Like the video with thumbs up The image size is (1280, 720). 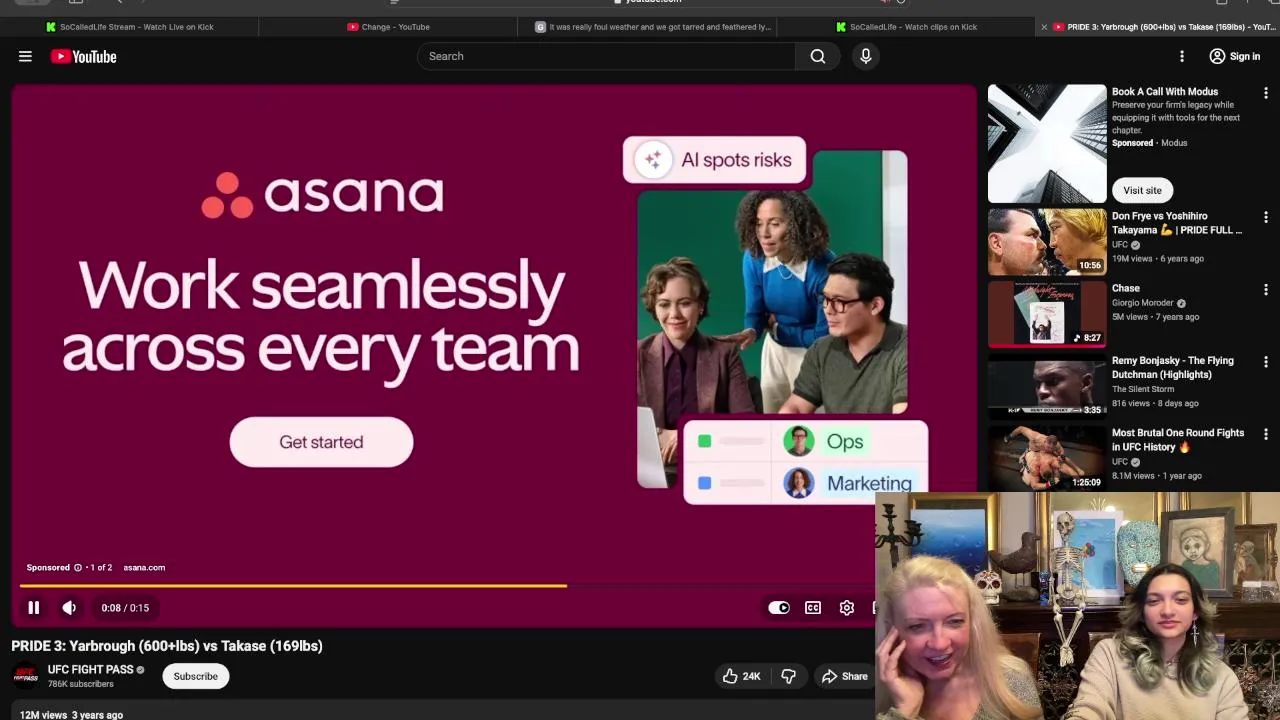[741, 677]
